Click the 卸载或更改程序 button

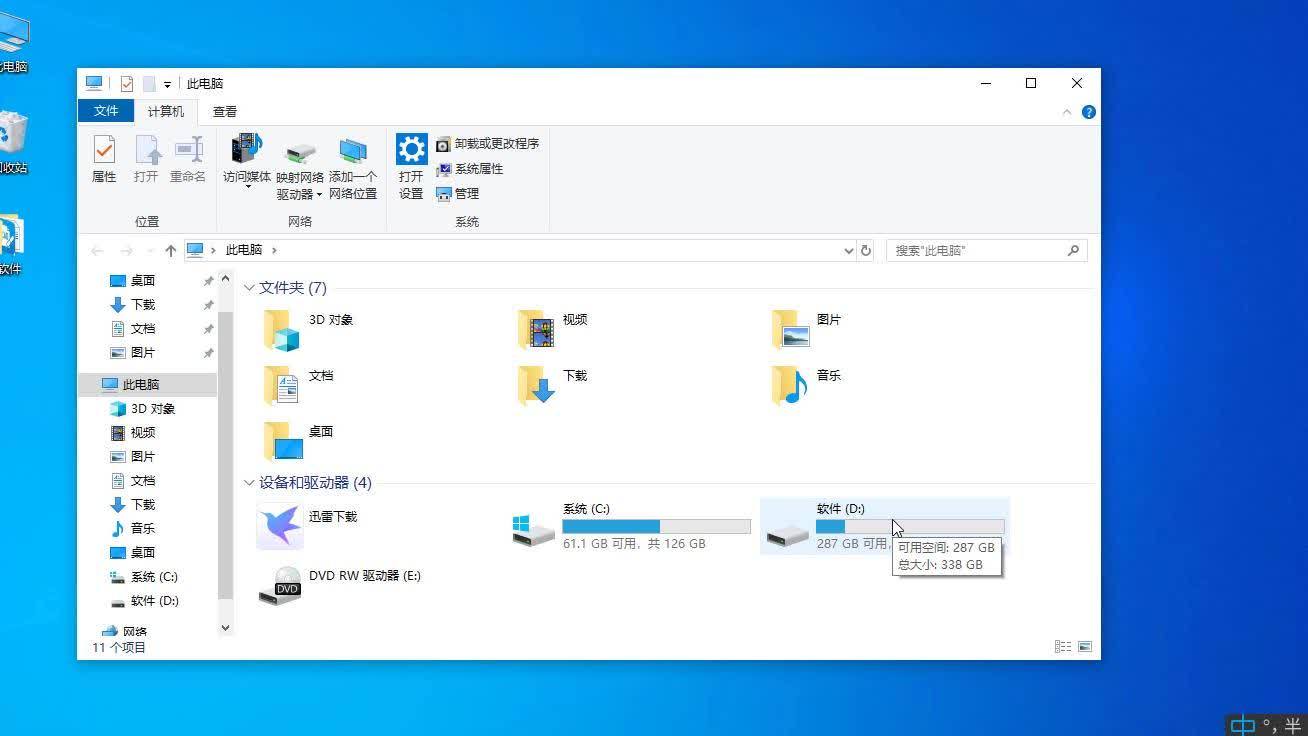point(490,143)
